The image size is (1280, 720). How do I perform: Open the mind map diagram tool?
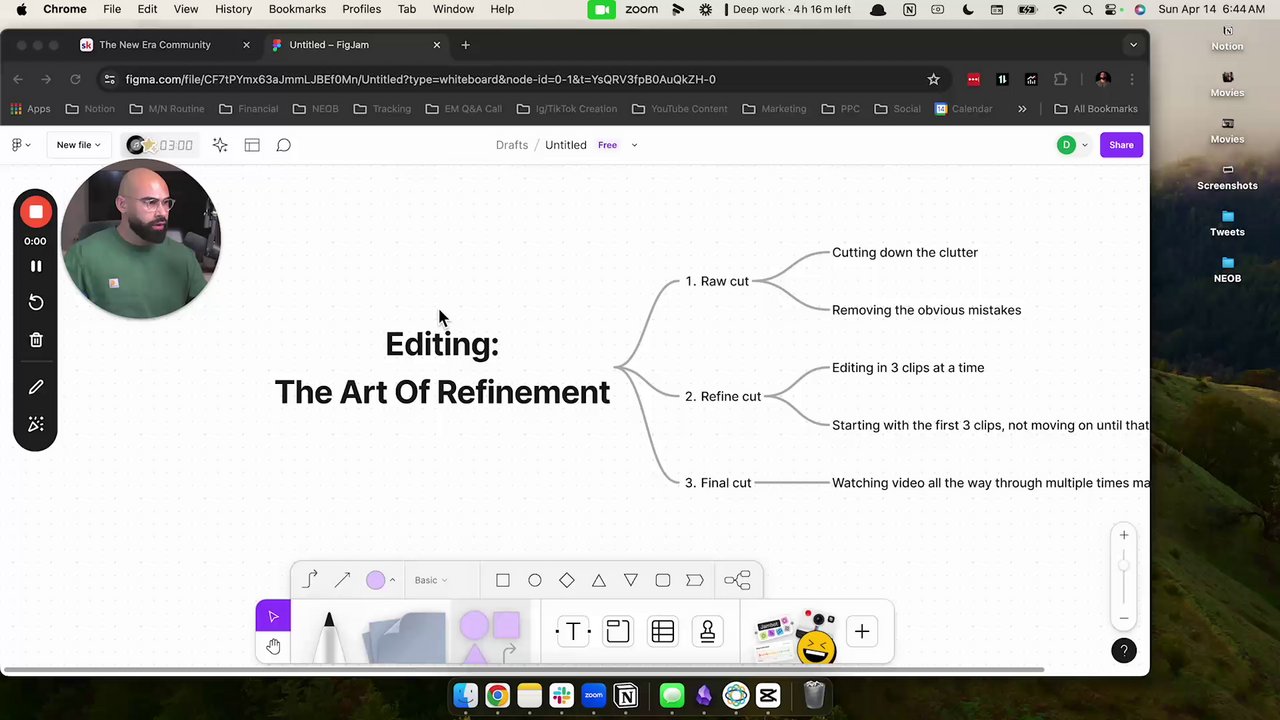coord(737,580)
